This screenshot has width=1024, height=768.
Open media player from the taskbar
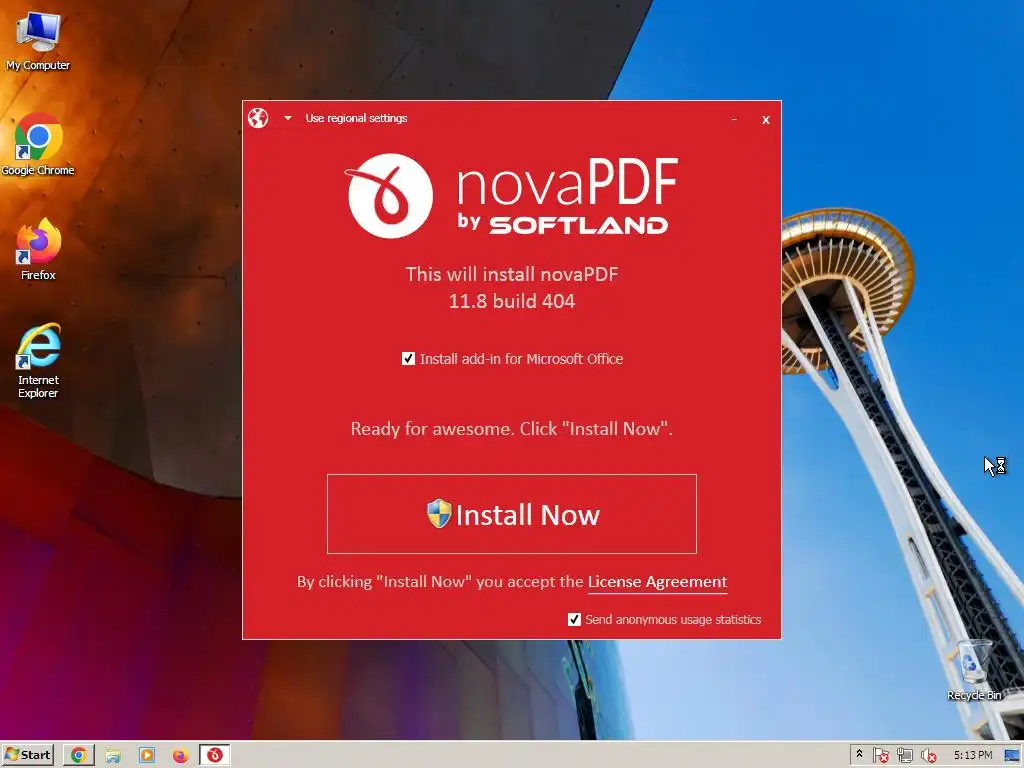click(147, 755)
